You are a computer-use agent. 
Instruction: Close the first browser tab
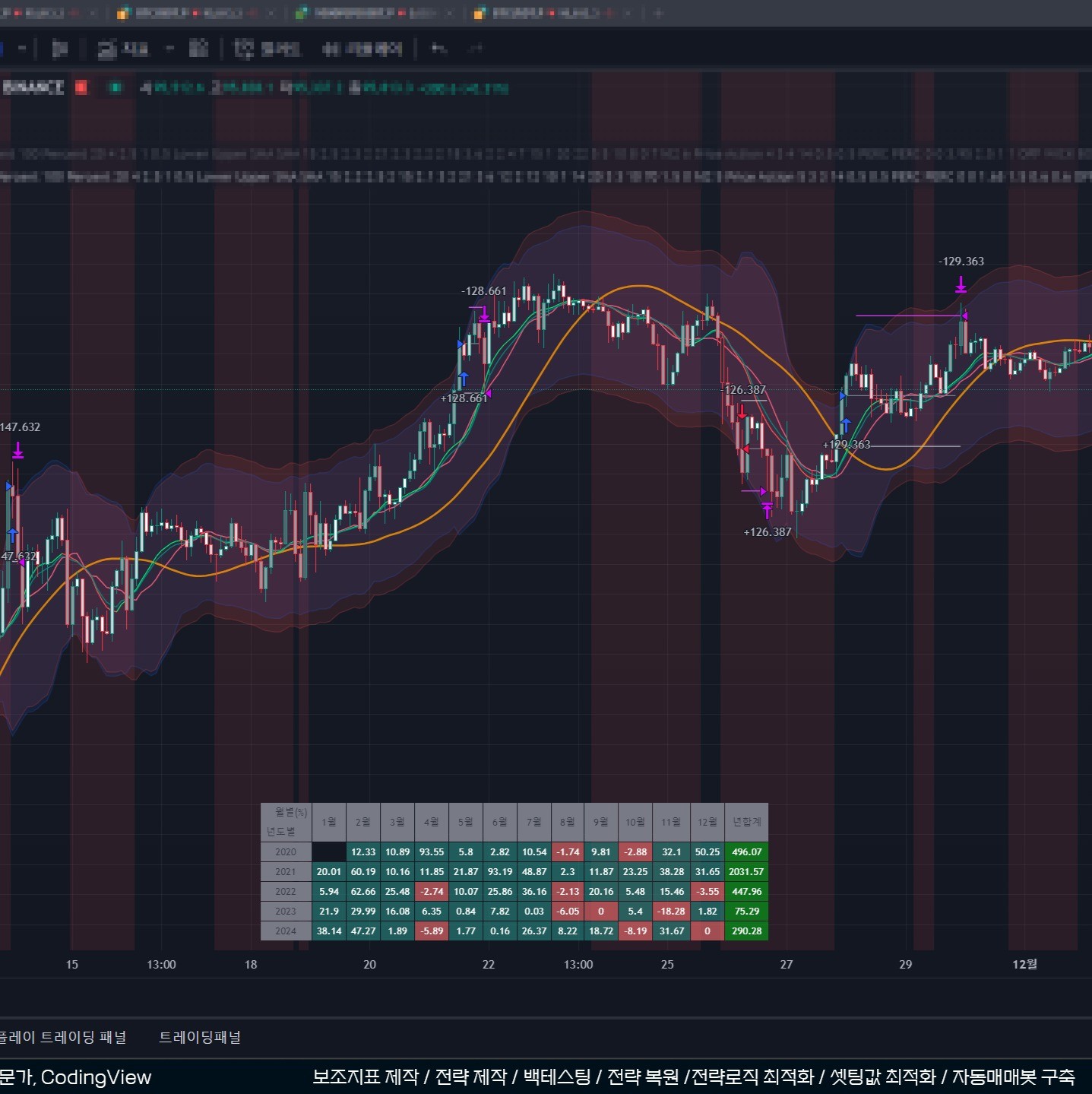(93, 13)
